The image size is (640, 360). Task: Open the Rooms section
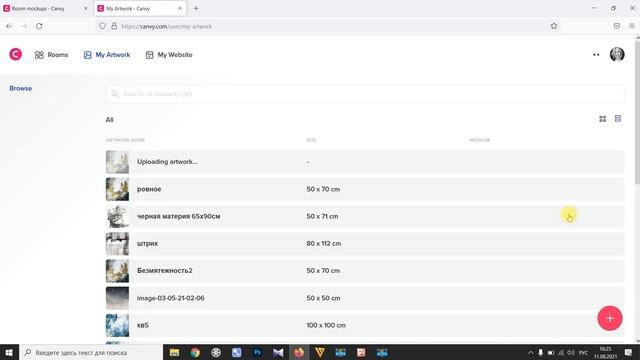pos(51,55)
